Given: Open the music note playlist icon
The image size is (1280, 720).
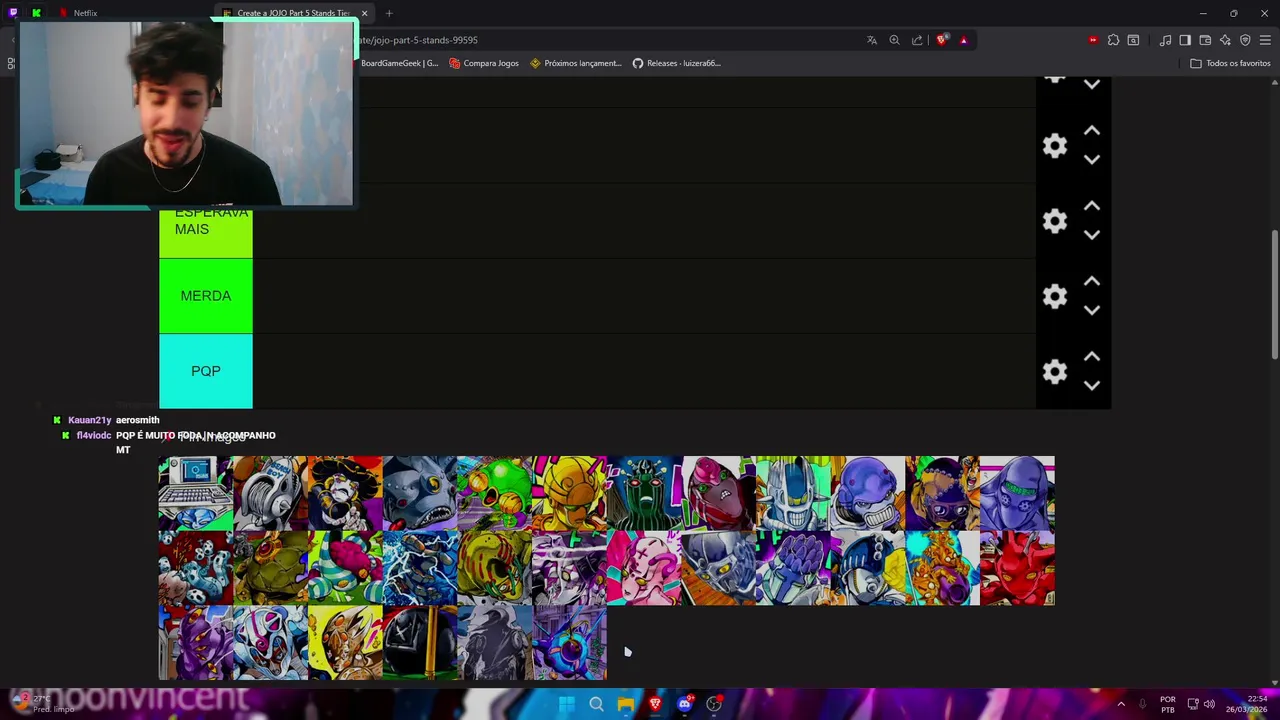Looking at the screenshot, I should pyautogui.click(x=1165, y=40).
